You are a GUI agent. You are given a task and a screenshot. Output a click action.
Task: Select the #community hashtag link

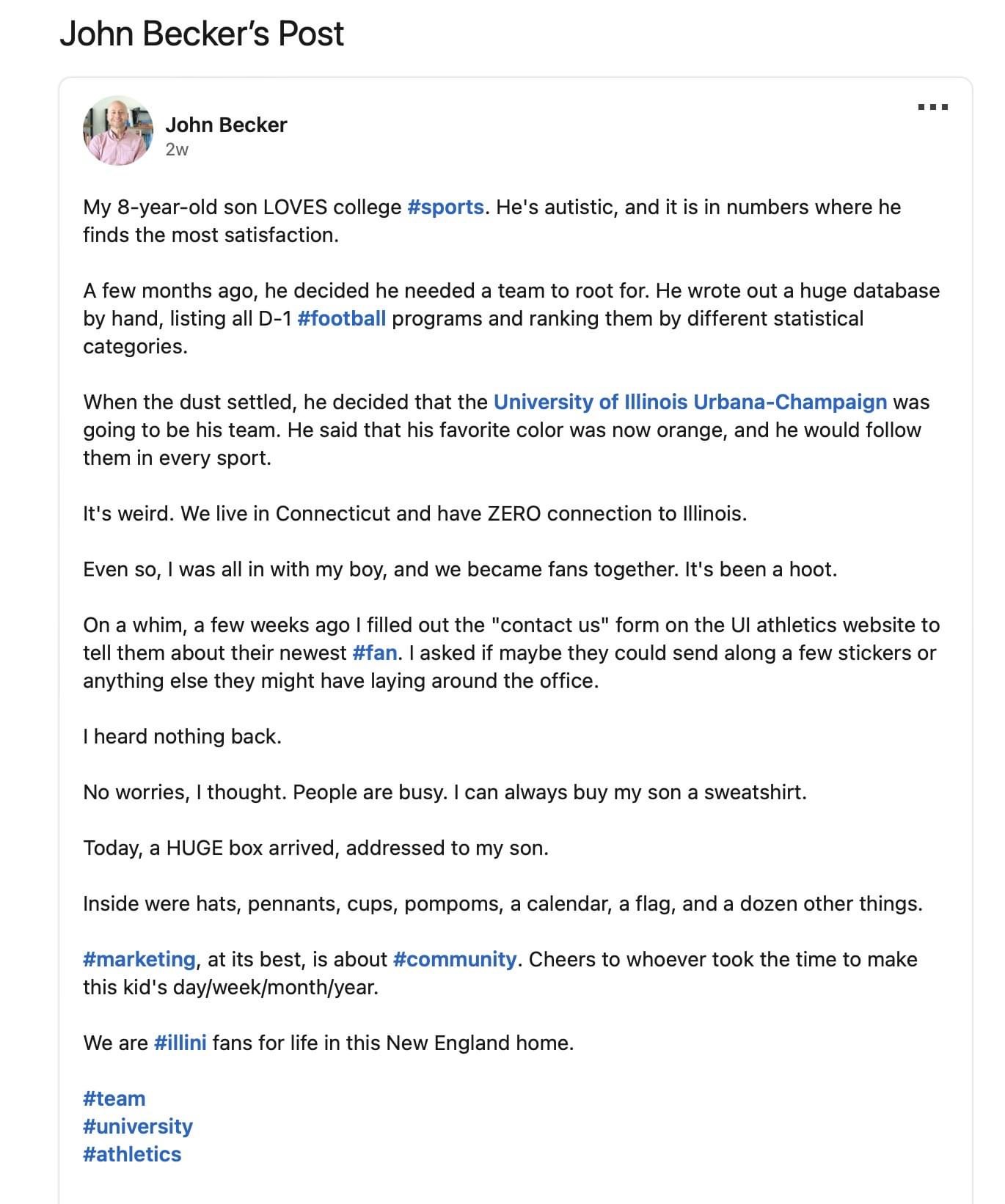(x=455, y=959)
